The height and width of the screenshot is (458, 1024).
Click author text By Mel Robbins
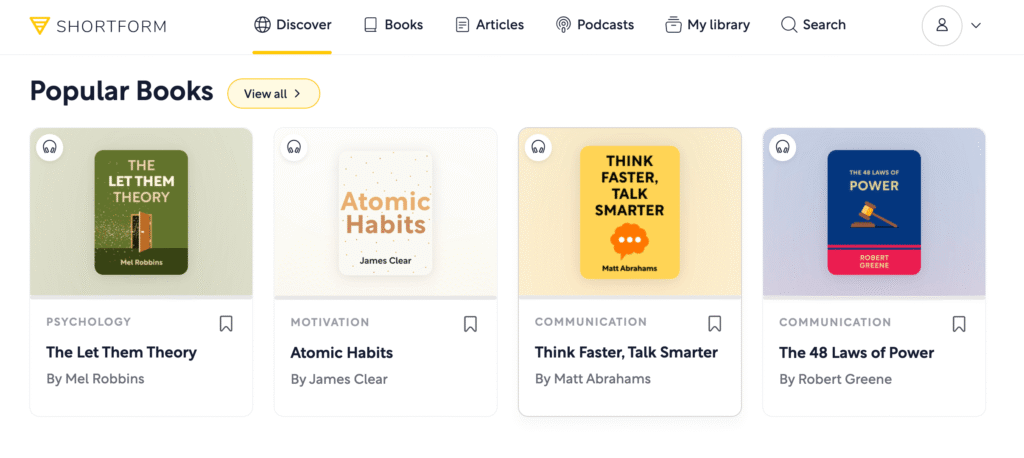click(x=95, y=379)
